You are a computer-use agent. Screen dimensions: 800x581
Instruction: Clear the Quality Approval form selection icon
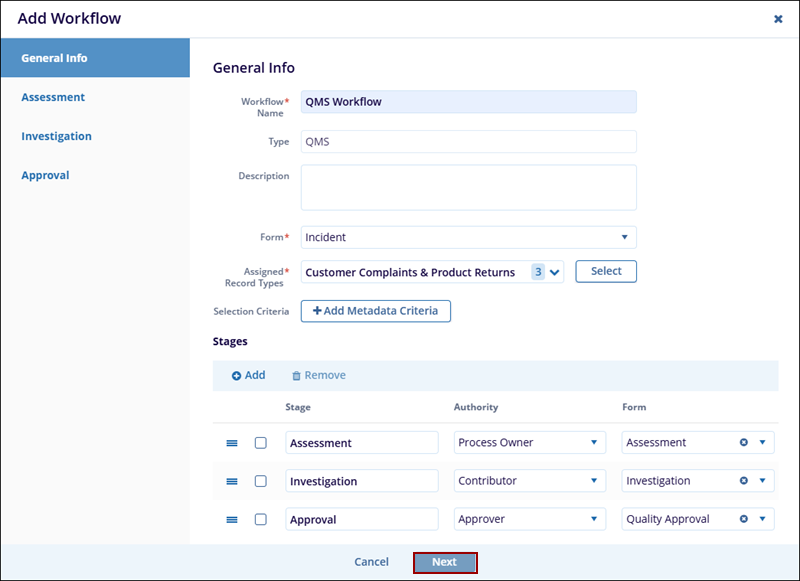pyautogui.click(x=744, y=519)
